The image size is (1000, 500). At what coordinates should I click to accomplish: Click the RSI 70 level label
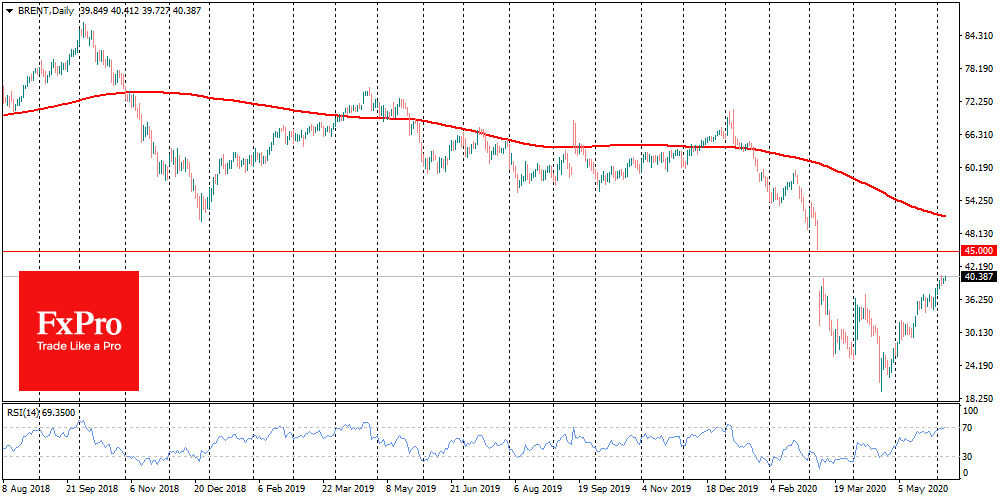pyautogui.click(x=967, y=428)
